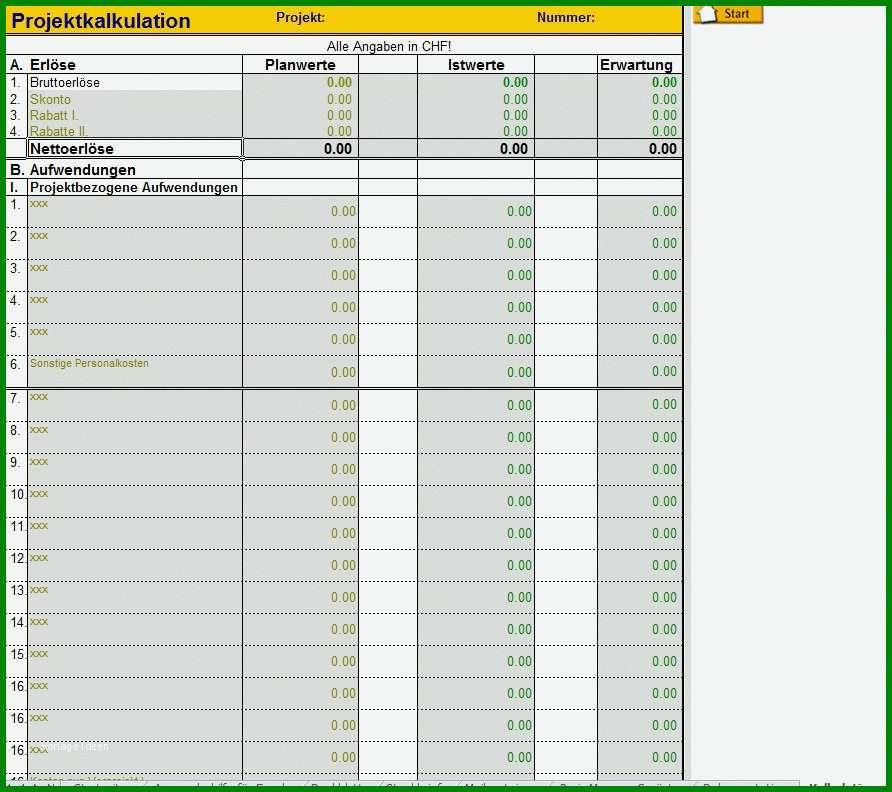Viewport: 892px width, 792px height.
Task: Click the 'Nummer:' label in header
Action: tap(565, 18)
